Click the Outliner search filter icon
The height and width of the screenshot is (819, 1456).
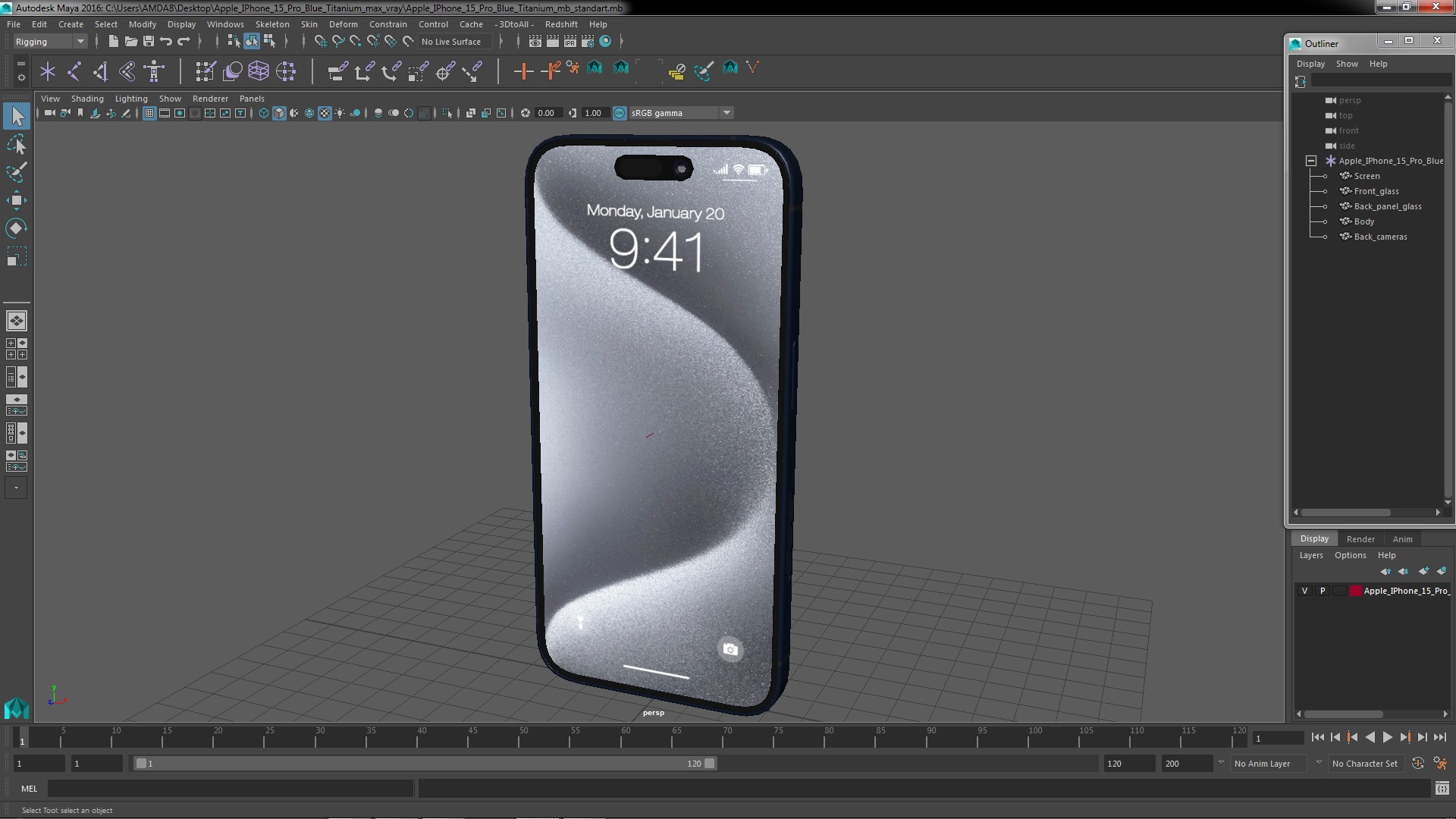pos(1301,81)
